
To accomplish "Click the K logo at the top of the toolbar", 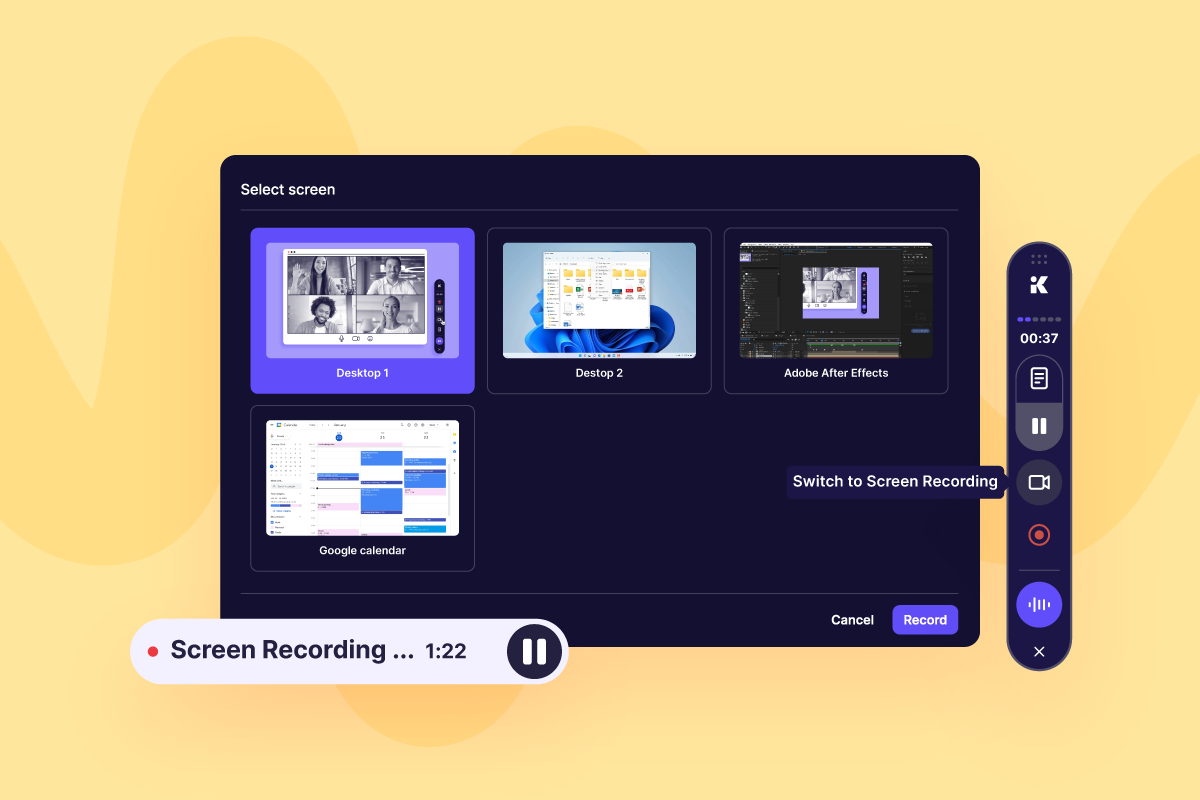I will click(1038, 285).
